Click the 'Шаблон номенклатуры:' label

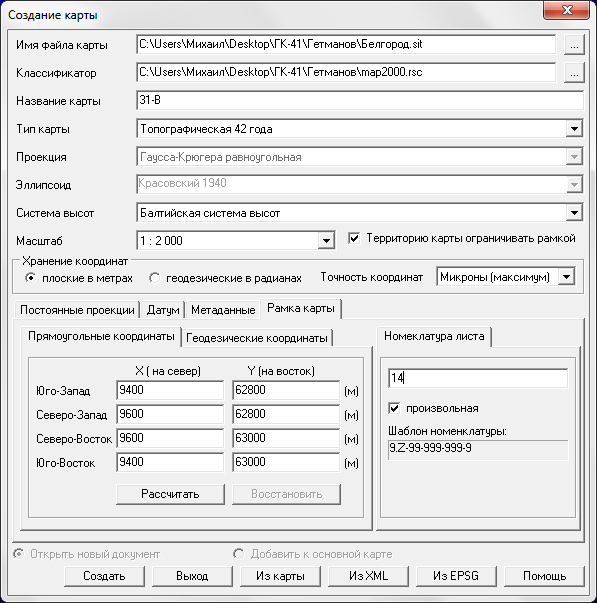447,431
